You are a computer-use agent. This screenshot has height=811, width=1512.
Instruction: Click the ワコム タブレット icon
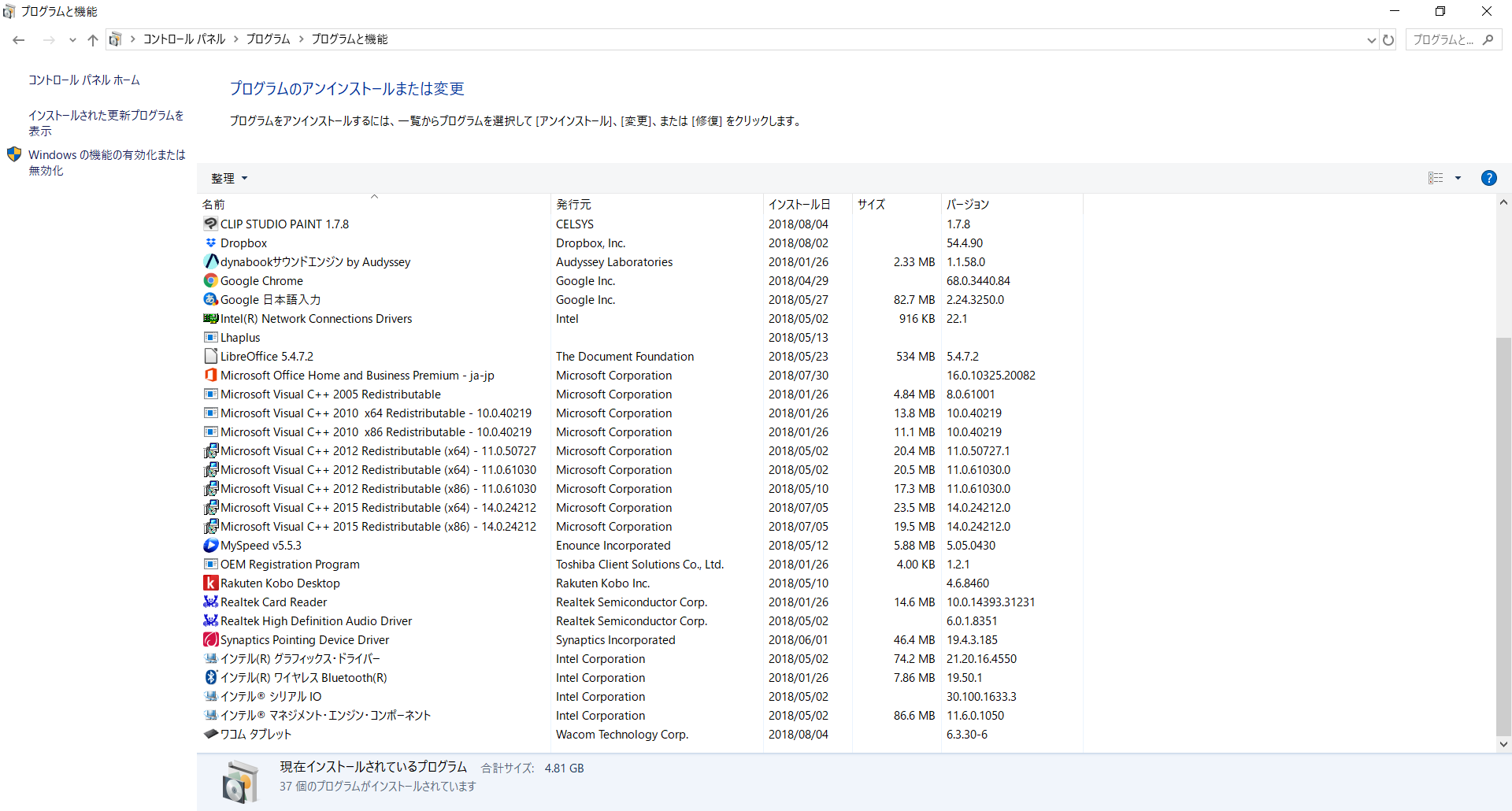click(x=210, y=735)
